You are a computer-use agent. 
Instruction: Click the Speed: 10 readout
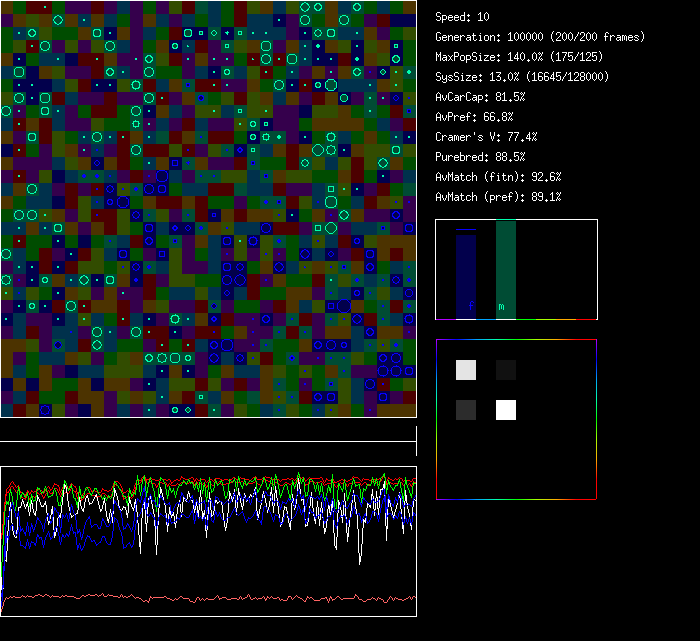pos(462,17)
